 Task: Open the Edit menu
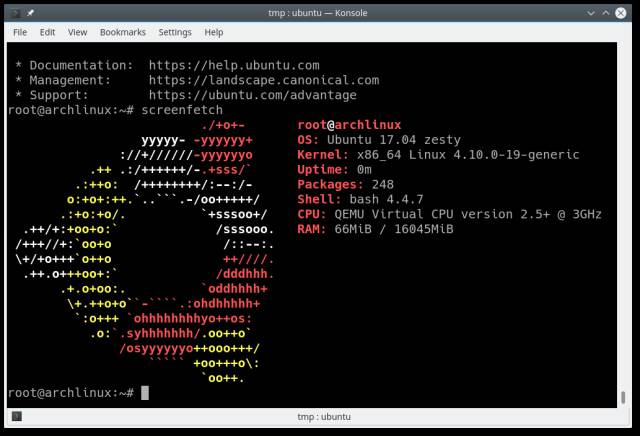tap(47, 32)
